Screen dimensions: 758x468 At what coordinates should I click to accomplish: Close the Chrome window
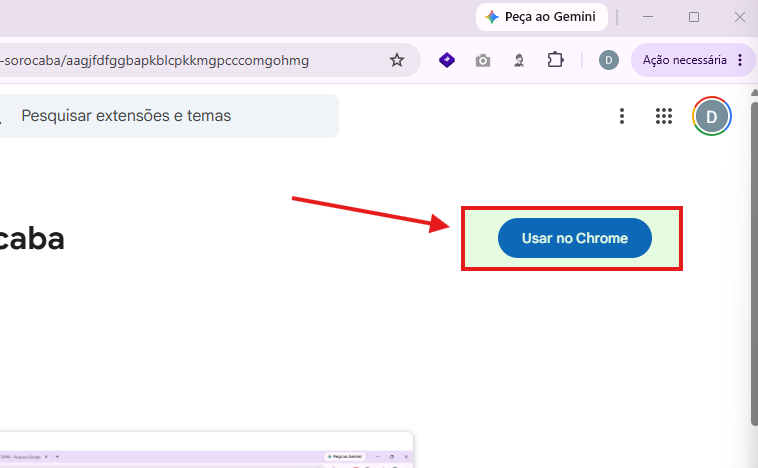(x=740, y=17)
